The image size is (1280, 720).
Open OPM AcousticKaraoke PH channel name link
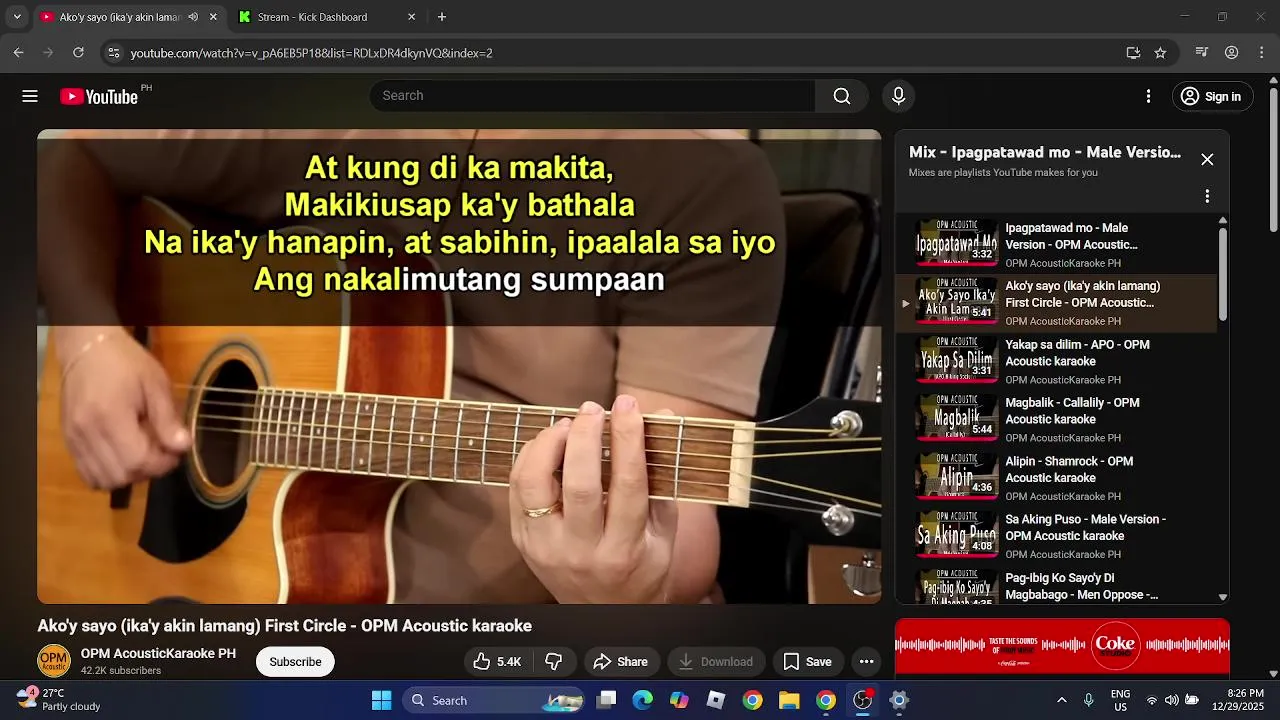[158, 654]
